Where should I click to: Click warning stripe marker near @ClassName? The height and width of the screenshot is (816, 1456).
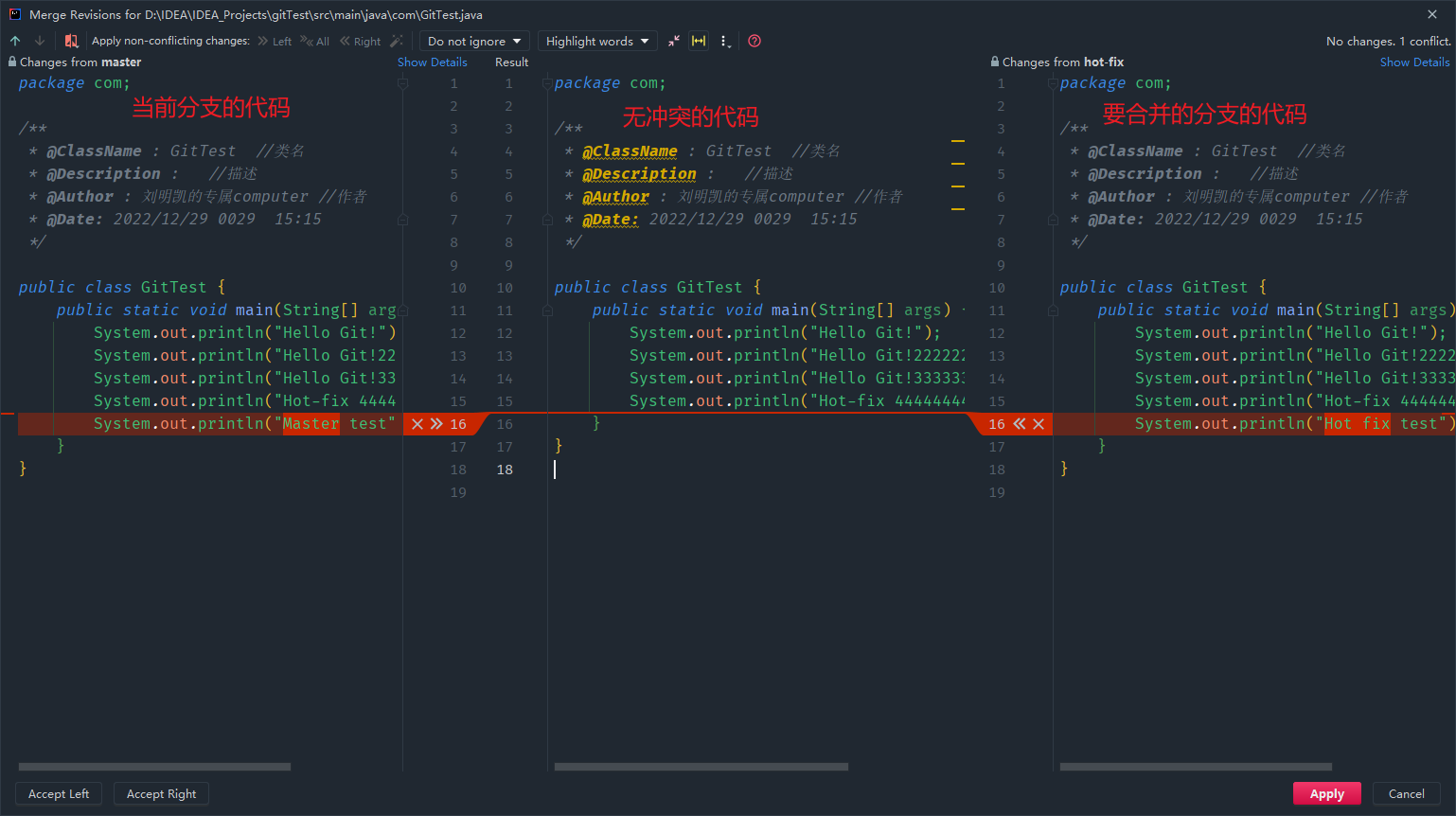coord(958,141)
